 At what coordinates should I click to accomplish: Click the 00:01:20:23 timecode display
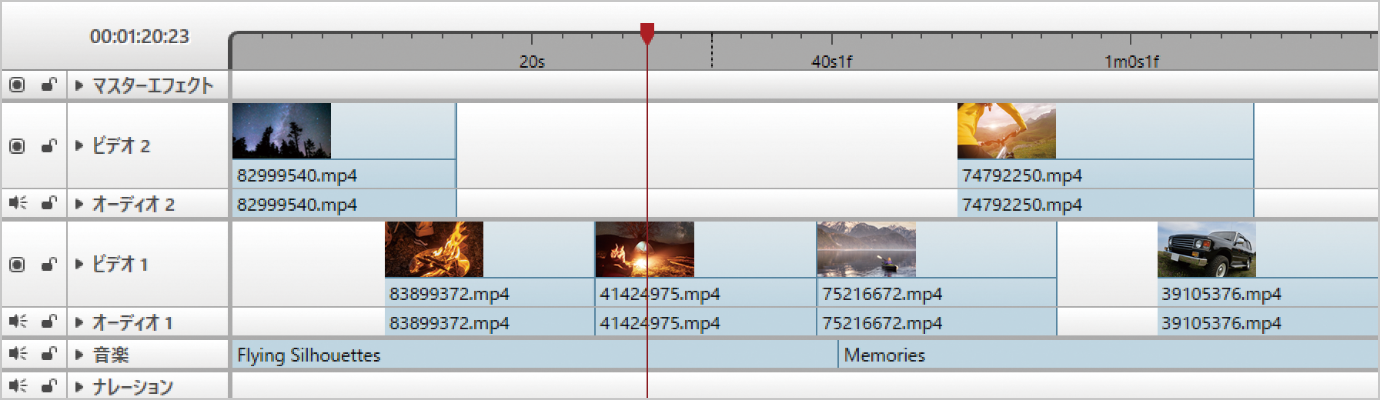pos(140,37)
